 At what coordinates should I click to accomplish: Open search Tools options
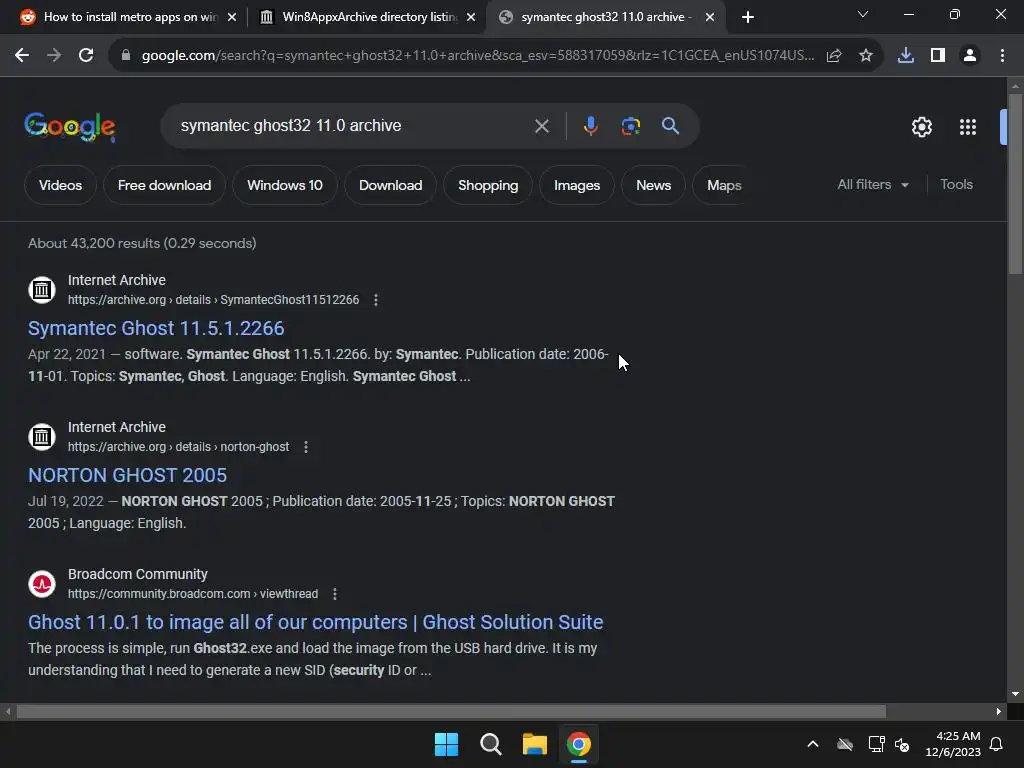point(957,185)
